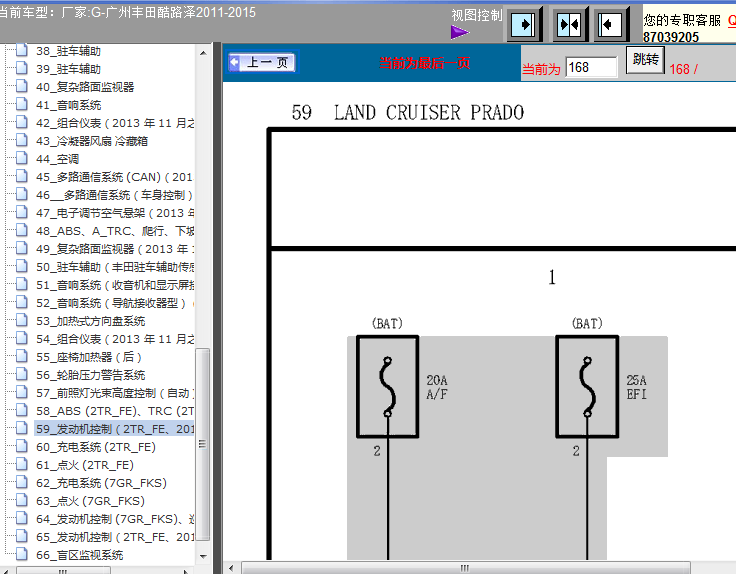Image resolution: width=736 pixels, height=574 pixels.
Task: Select 43_冷凝器风扇 冷藏箱 entry
Action: tap(92, 141)
